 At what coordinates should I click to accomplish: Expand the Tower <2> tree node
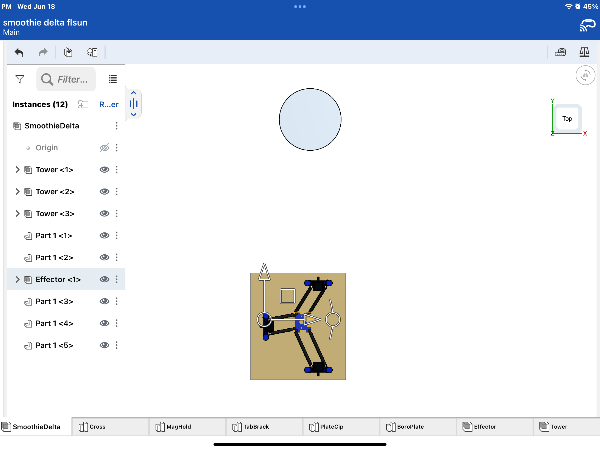point(17,192)
